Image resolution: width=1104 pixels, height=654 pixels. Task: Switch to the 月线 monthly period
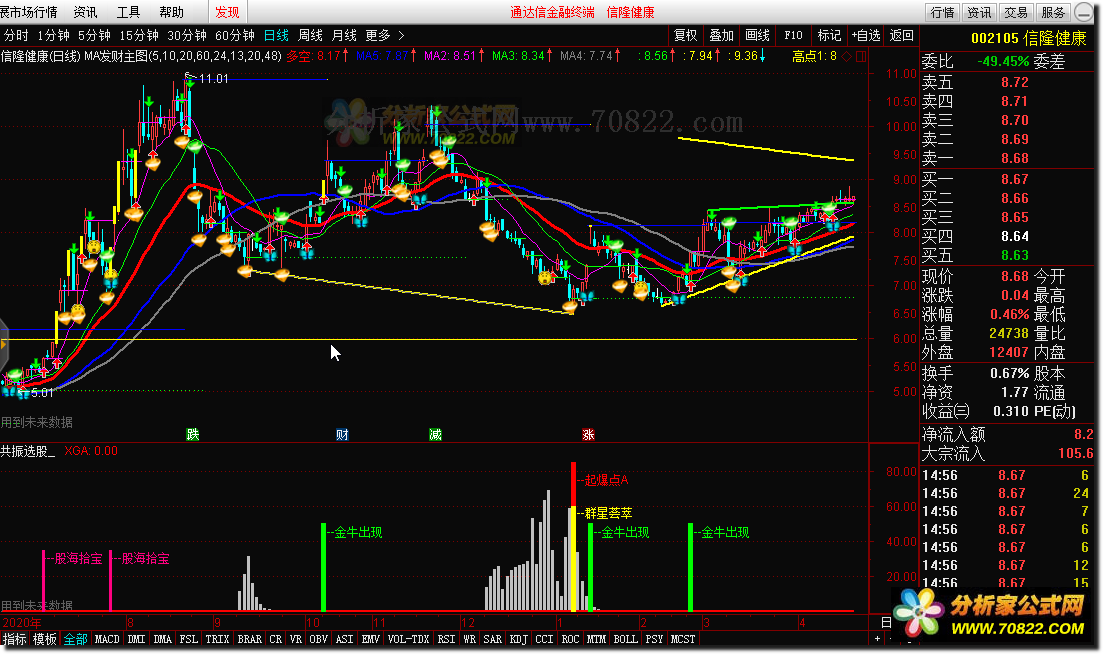344,35
